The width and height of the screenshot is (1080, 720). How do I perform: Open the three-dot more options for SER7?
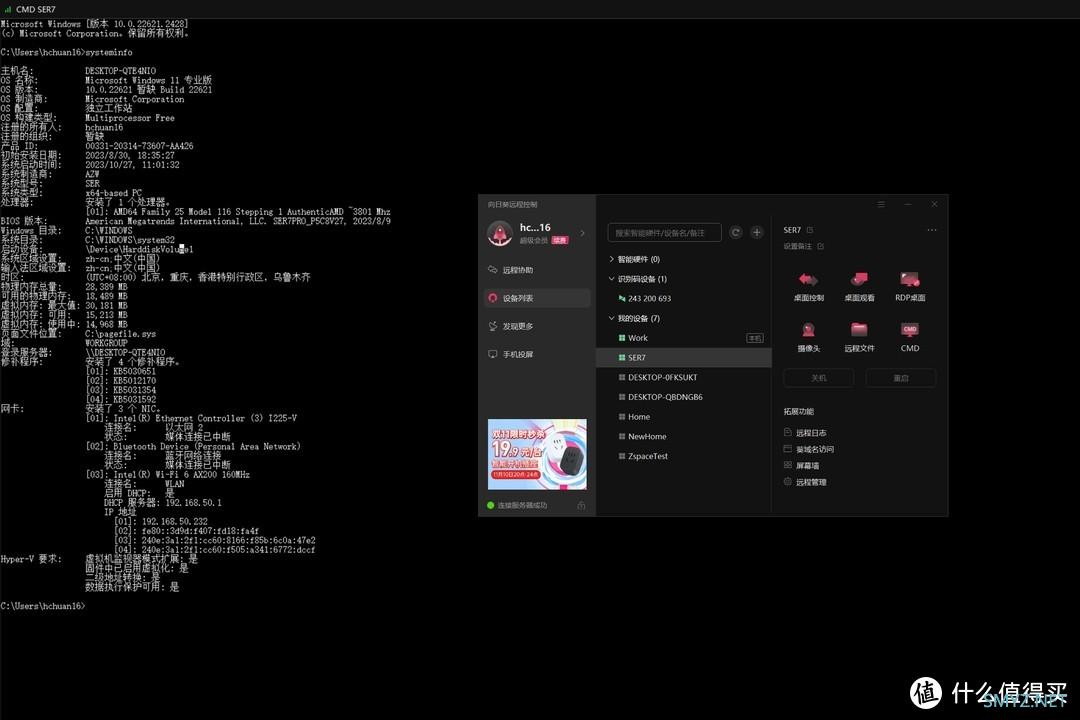[931, 230]
